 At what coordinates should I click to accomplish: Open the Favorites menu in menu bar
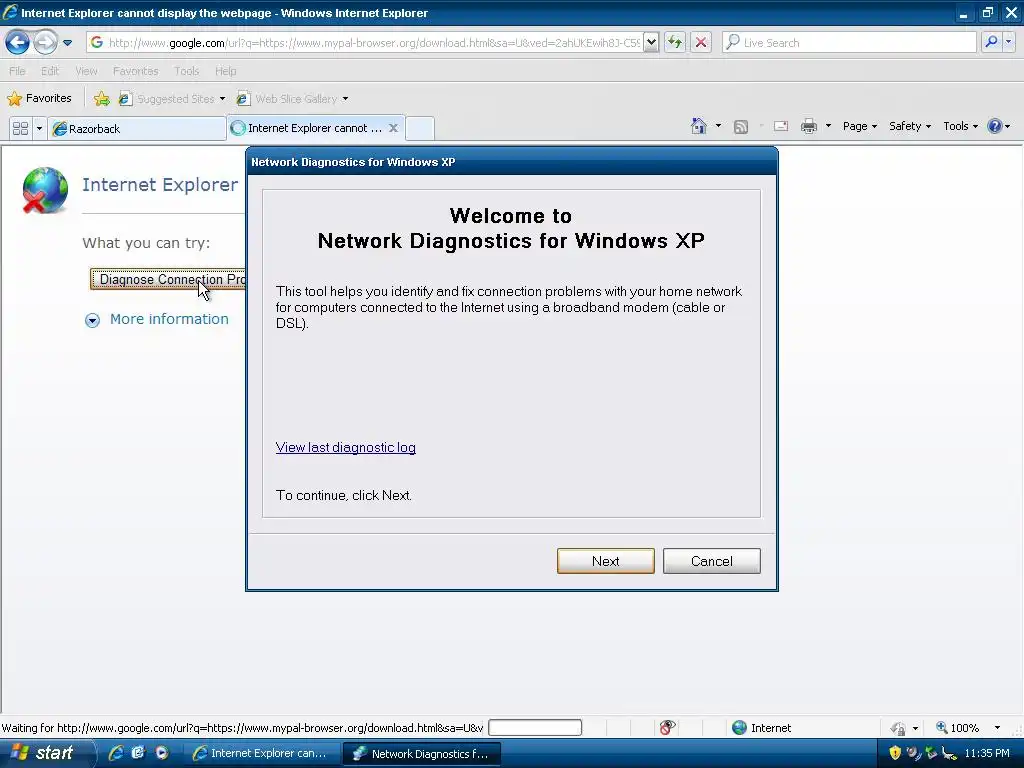135,71
